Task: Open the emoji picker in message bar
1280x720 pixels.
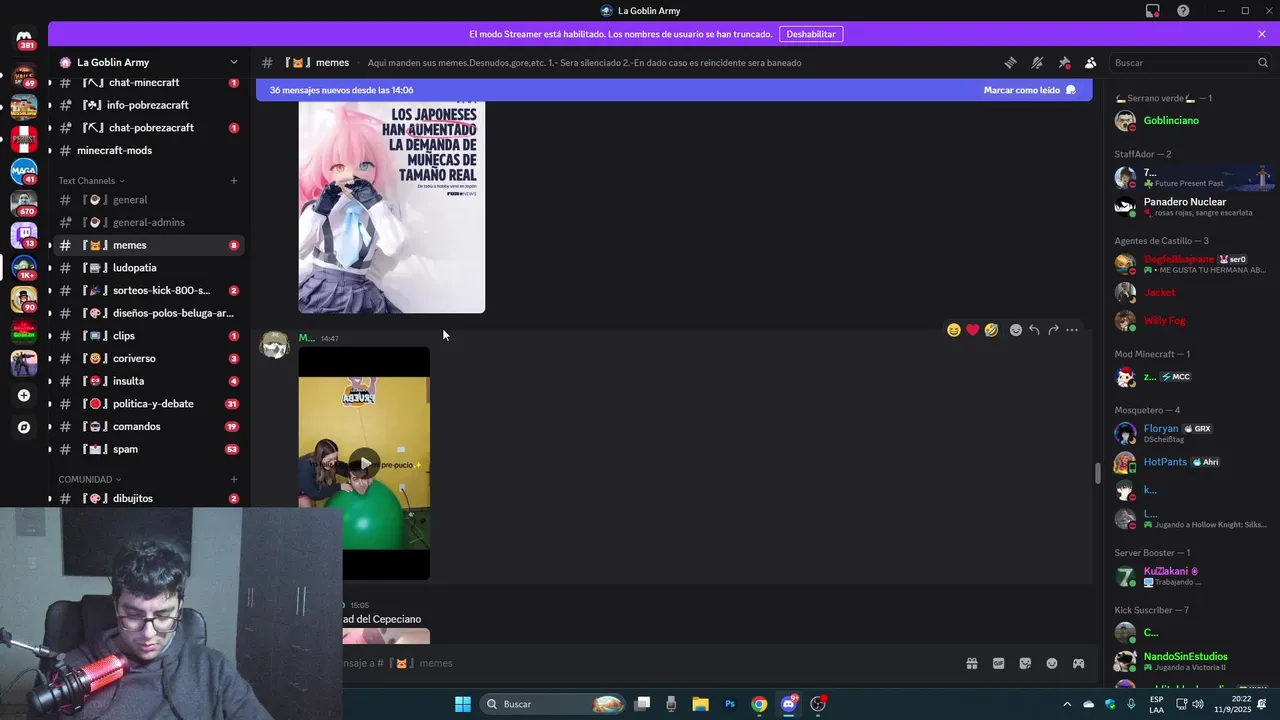Action: coord(1052,663)
